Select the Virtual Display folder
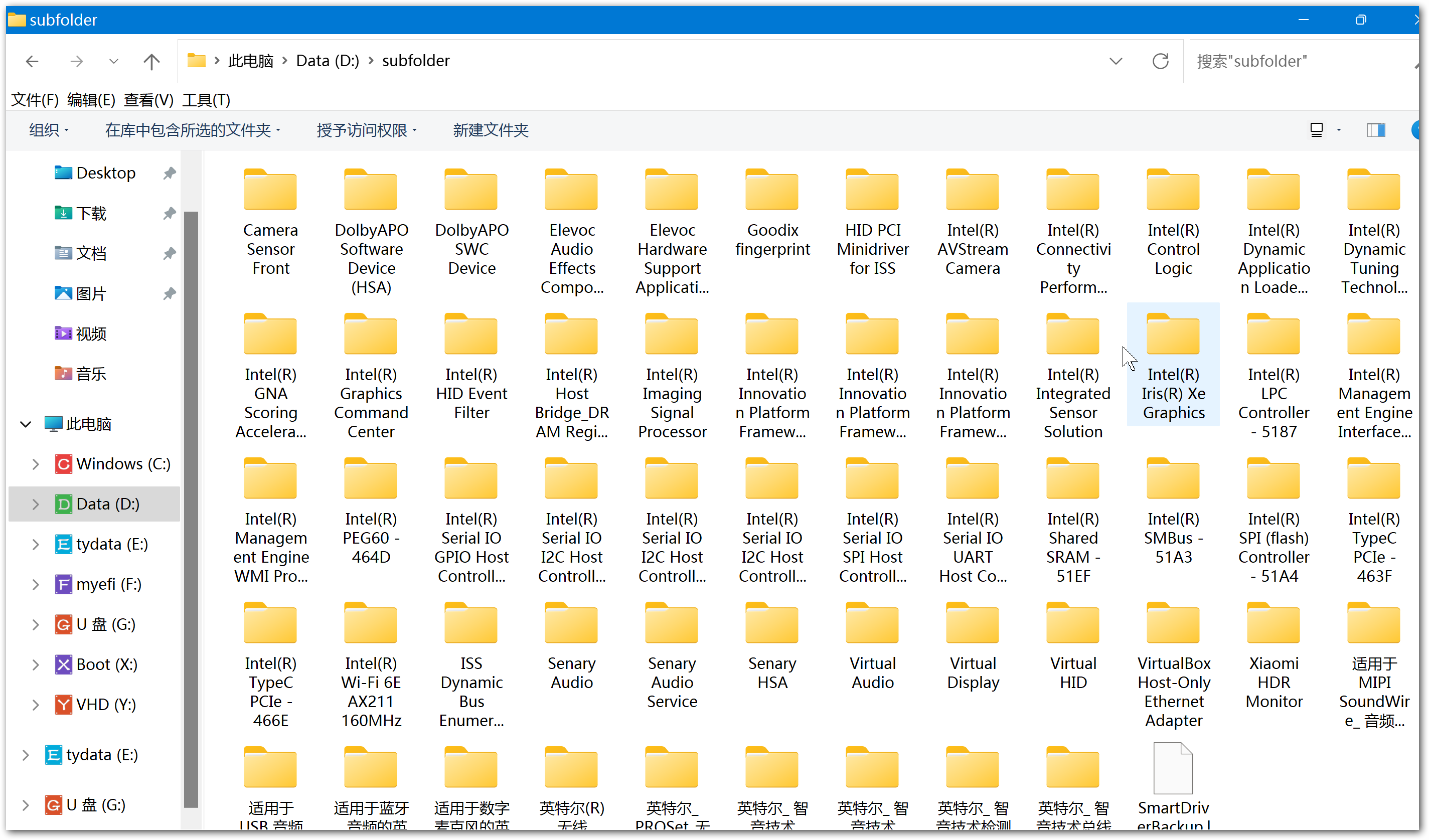This screenshot has height=840, width=1429. 973,647
